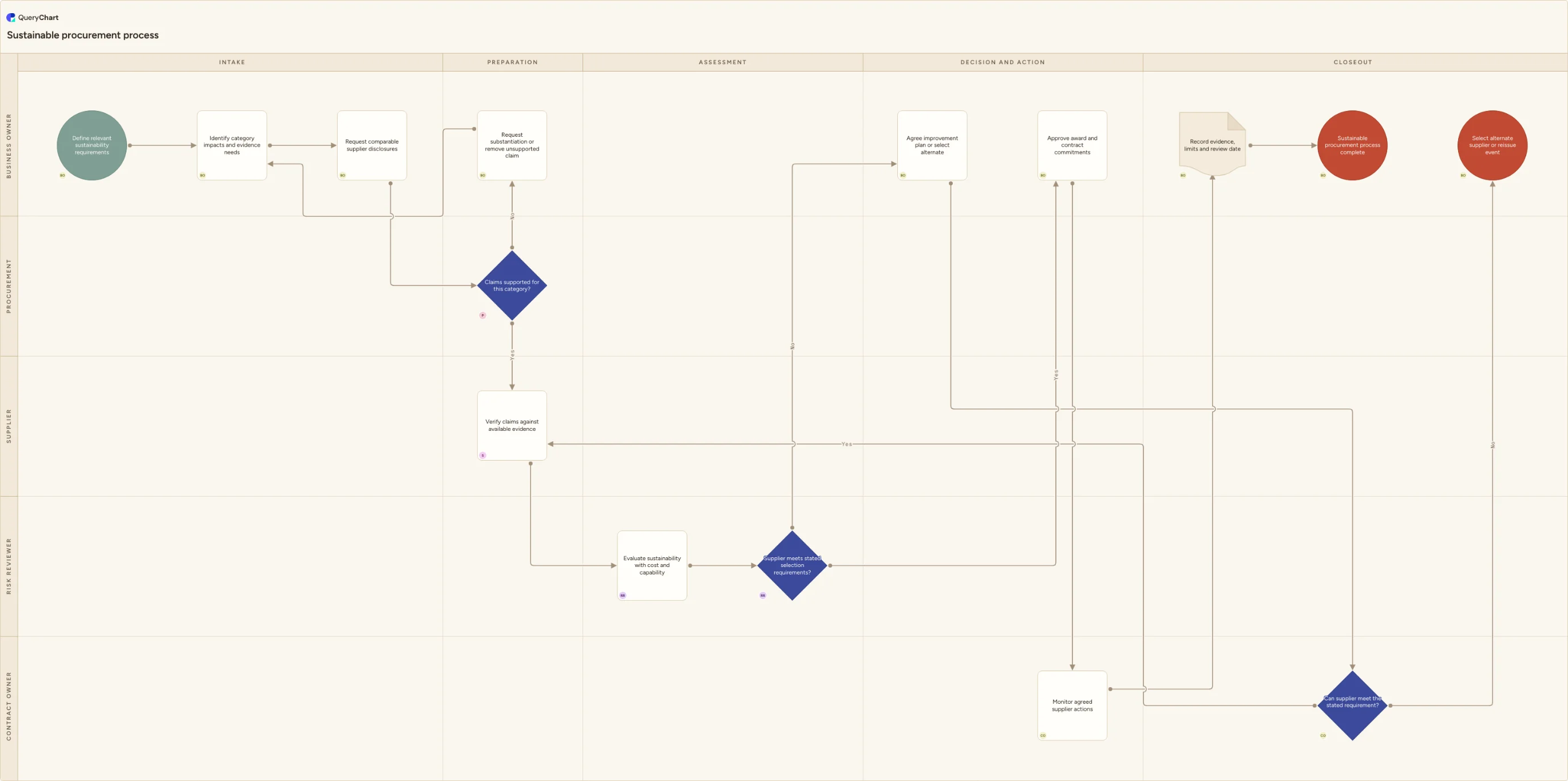This screenshot has width=1568, height=781.
Task: Click 'Select alternate supplier or reissue event' end node
Action: click(1492, 145)
